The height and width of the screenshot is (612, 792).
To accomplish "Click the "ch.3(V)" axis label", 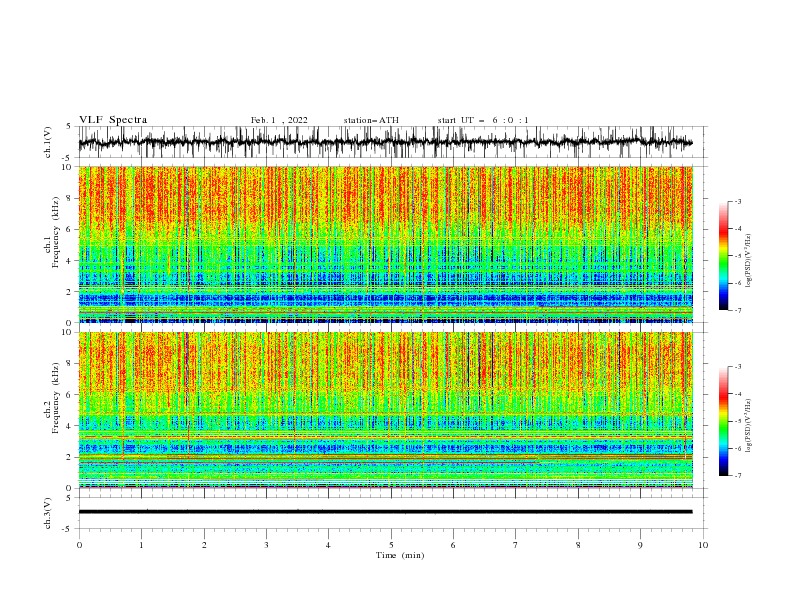I will (48, 513).
